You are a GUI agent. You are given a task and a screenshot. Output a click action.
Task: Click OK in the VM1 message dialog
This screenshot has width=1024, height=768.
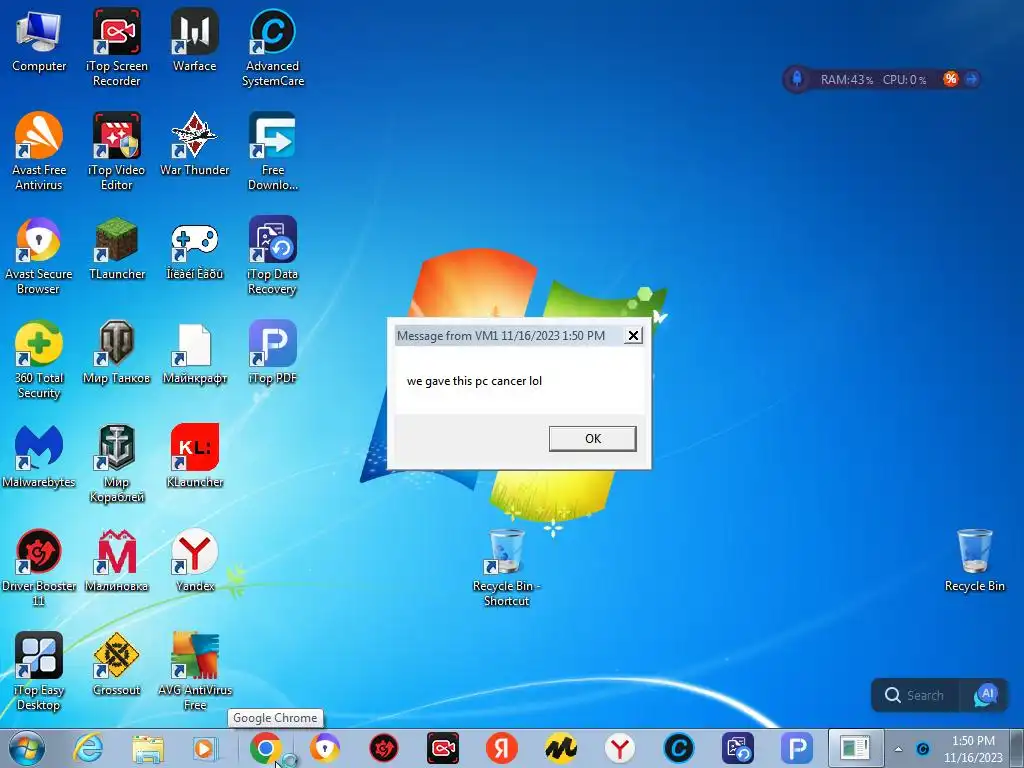point(592,438)
